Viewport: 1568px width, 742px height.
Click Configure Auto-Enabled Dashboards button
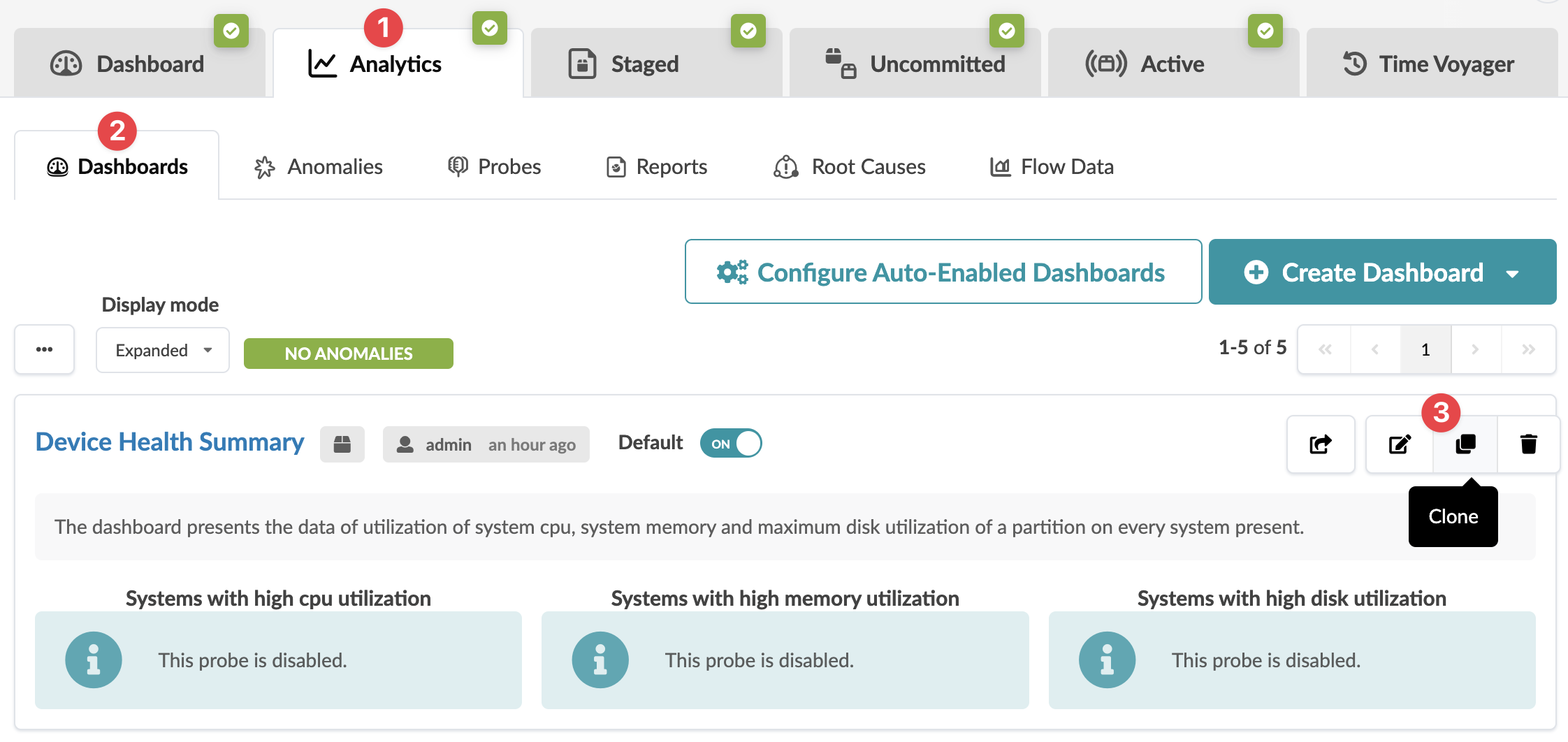point(943,272)
